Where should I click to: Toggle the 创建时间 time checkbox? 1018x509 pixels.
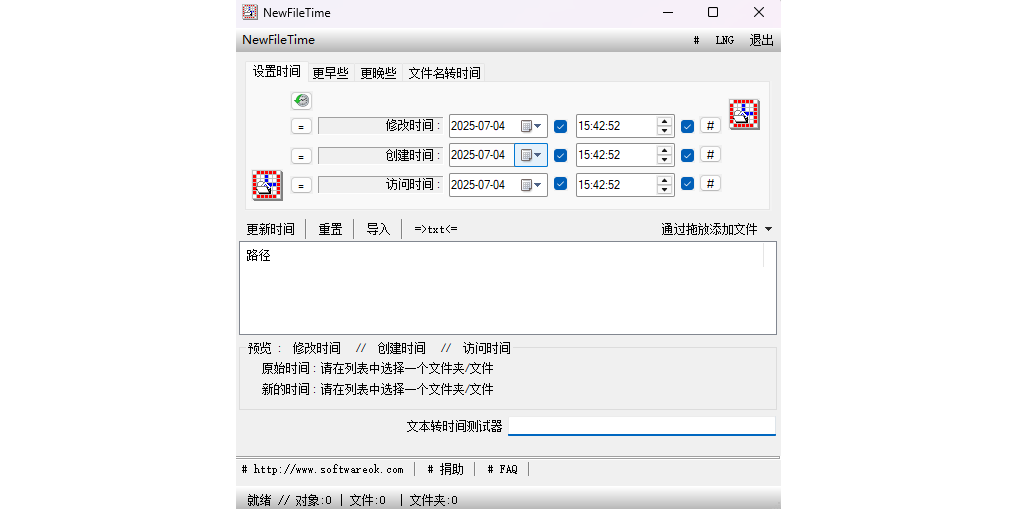688,155
